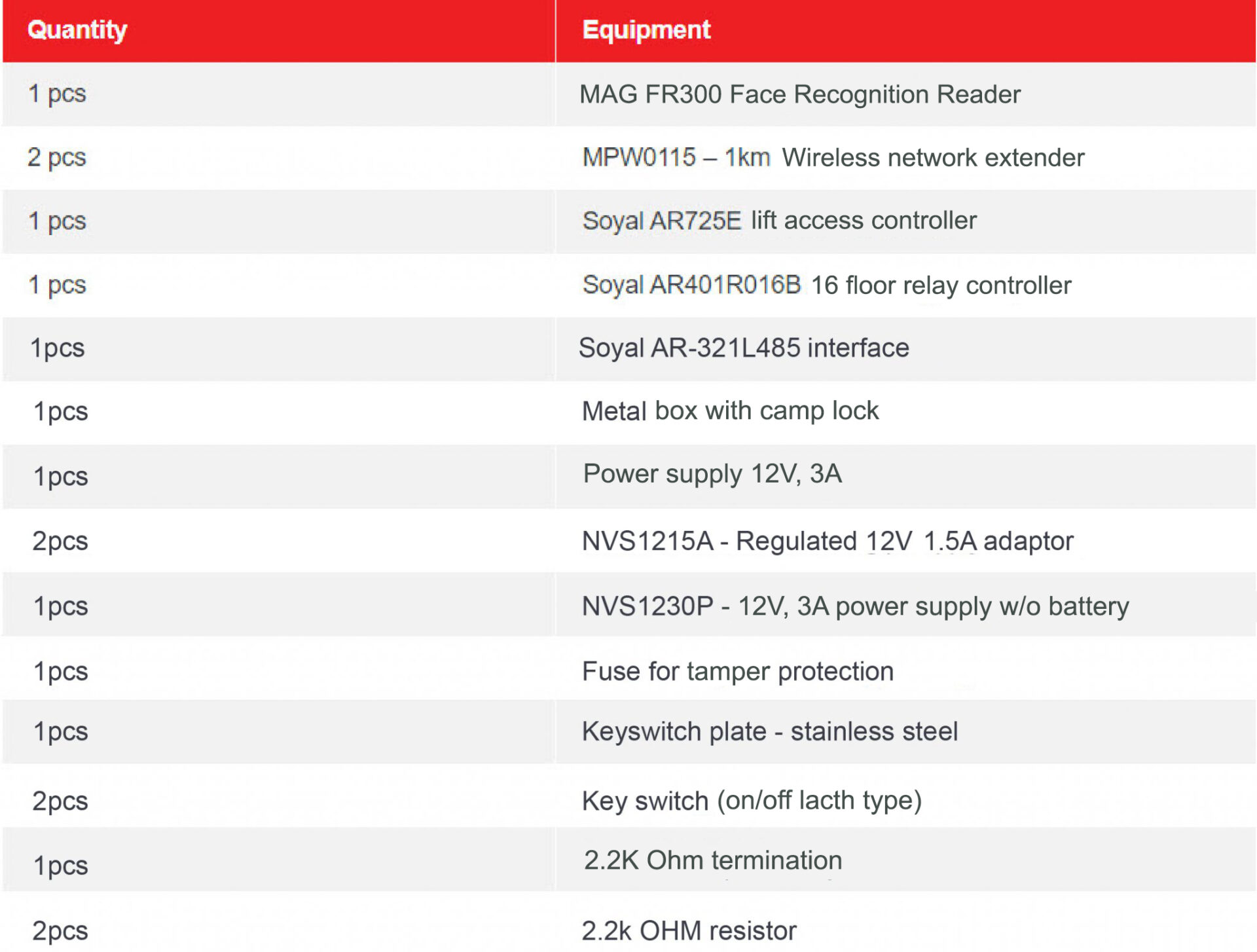Click Soyal AR401R016B relay controller entry

[x=827, y=285]
